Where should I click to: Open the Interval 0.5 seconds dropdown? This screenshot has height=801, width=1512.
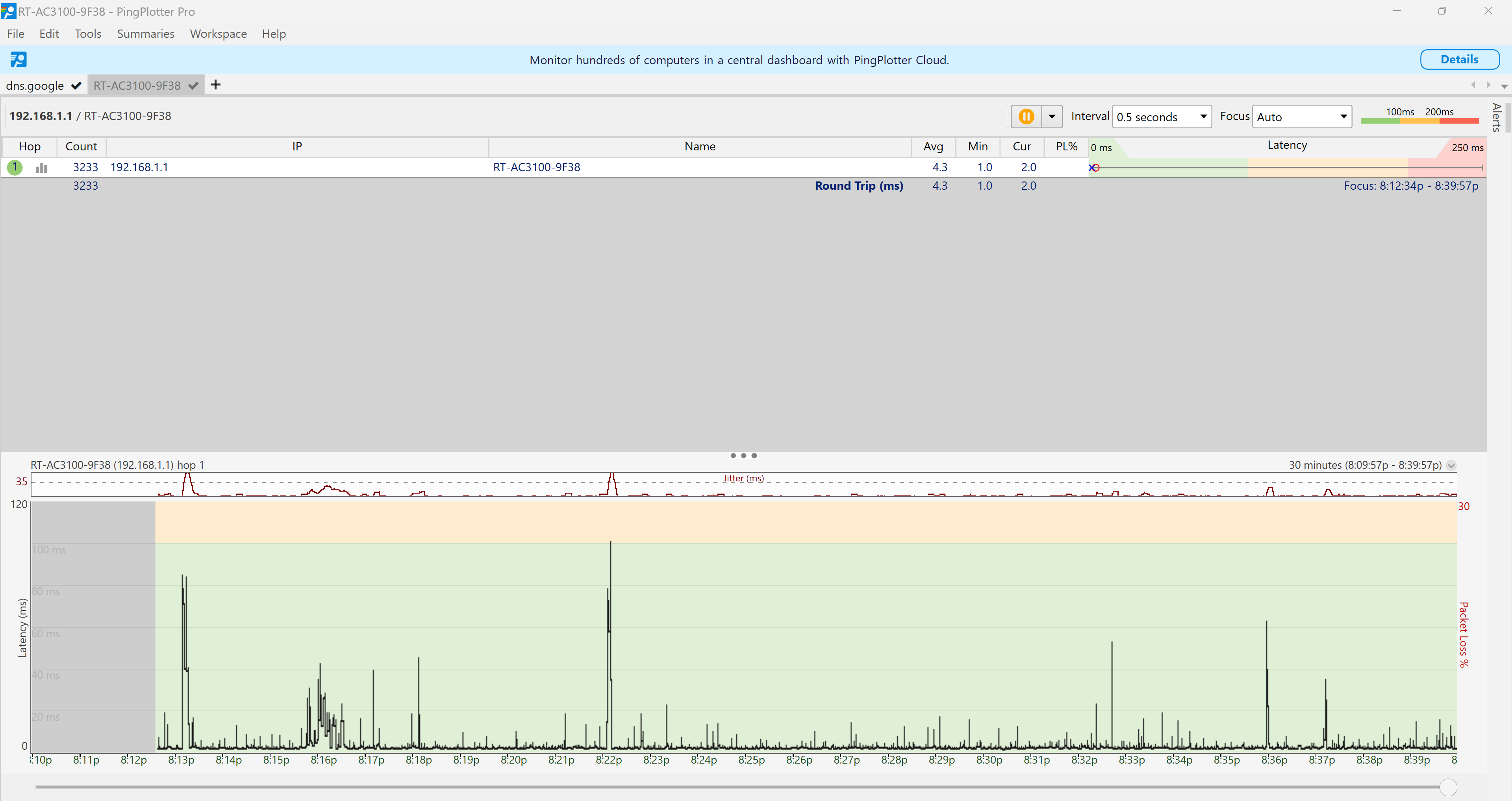[x=1161, y=117]
